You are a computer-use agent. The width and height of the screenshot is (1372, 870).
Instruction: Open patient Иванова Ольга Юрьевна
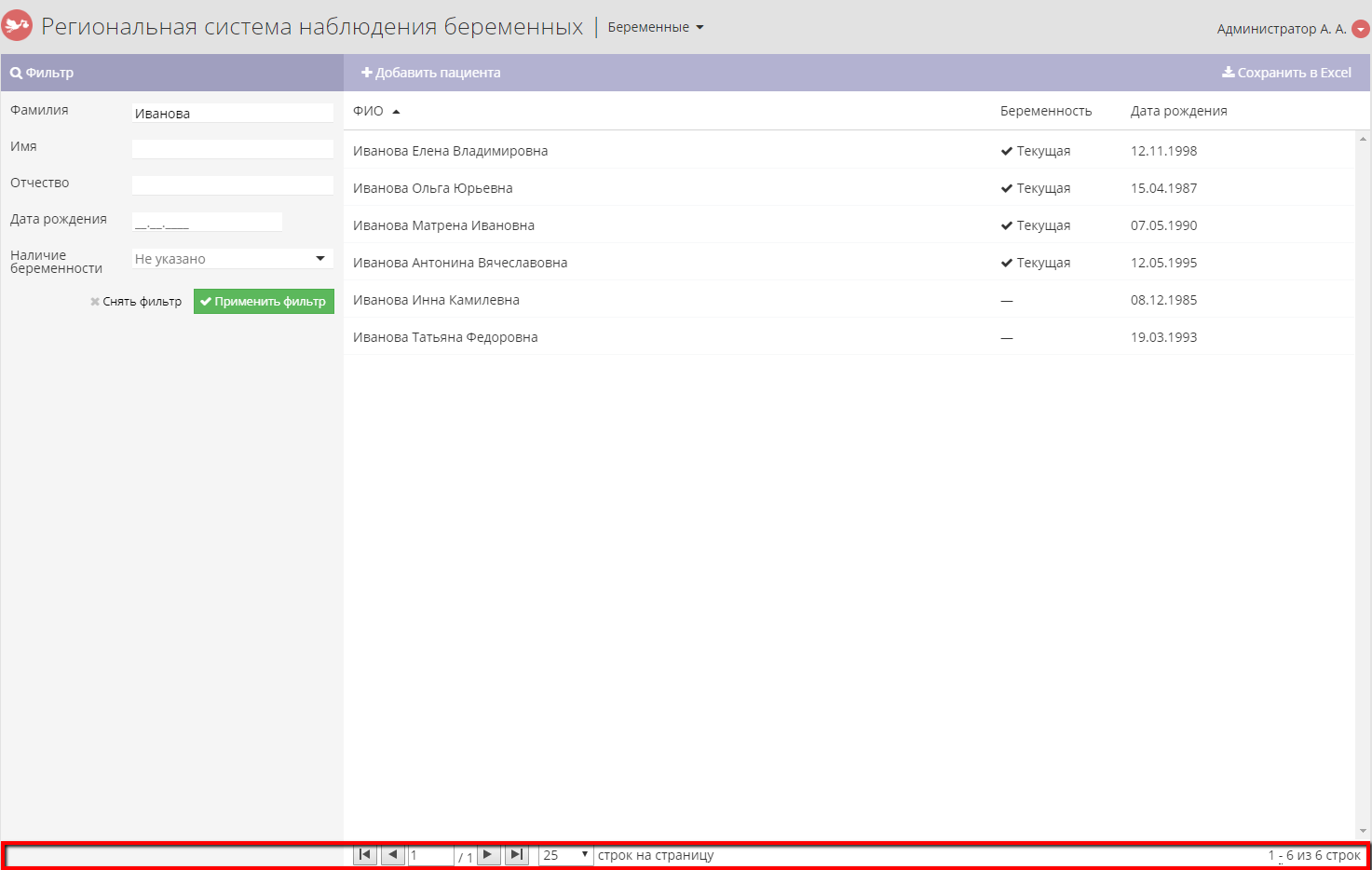433,188
